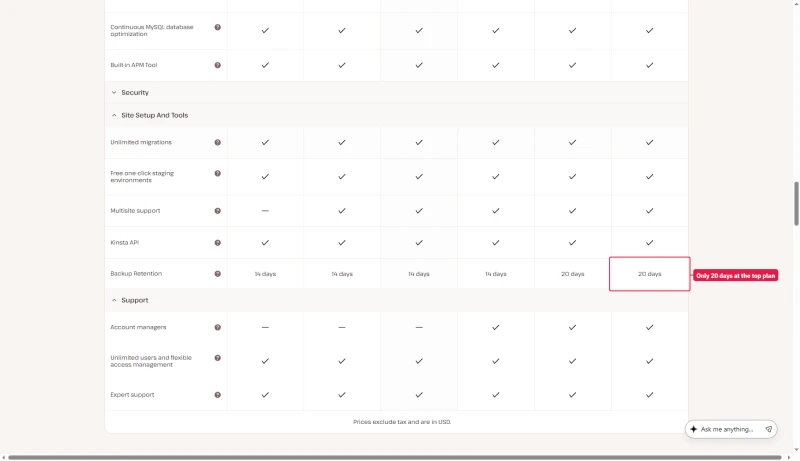Viewport: 800px width, 461px height.
Task: Open help icon for Continuous MySQL database optimization
Action: click(x=217, y=28)
